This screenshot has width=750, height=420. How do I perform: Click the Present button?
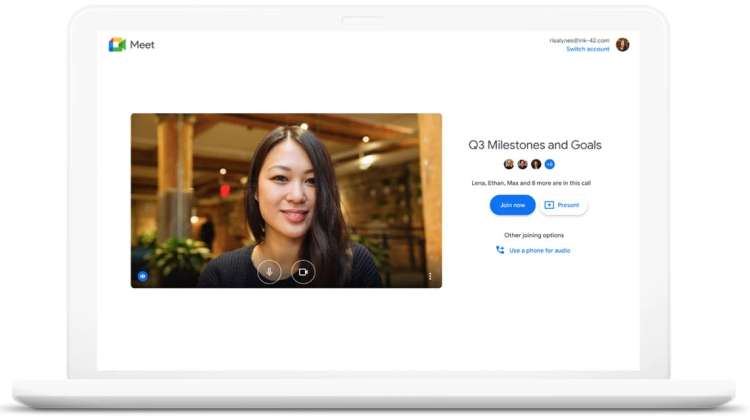point(563,205)
